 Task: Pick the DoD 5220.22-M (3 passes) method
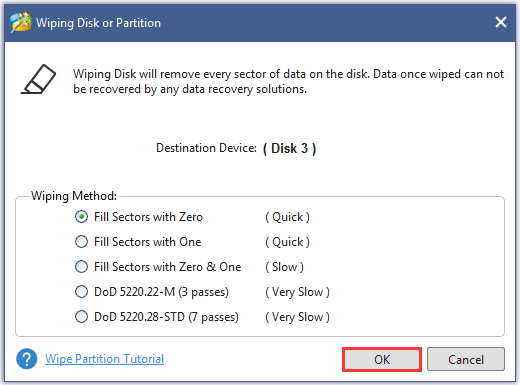[x=81, y=292]
